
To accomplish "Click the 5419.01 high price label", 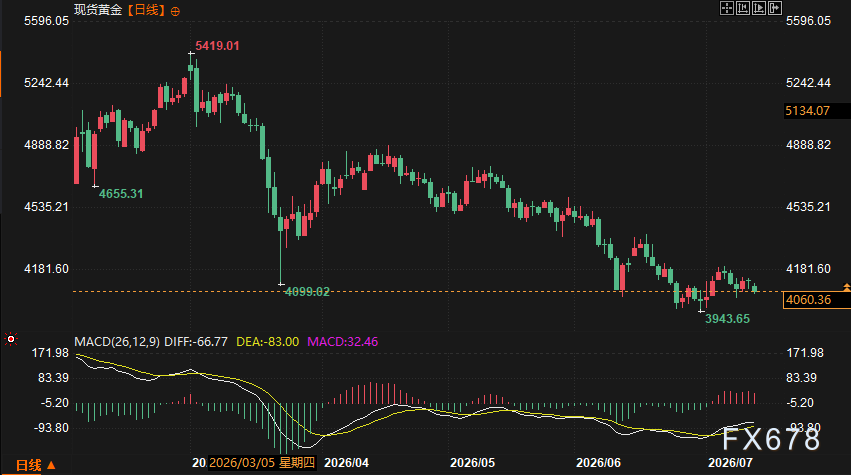I will pos(217,46).
